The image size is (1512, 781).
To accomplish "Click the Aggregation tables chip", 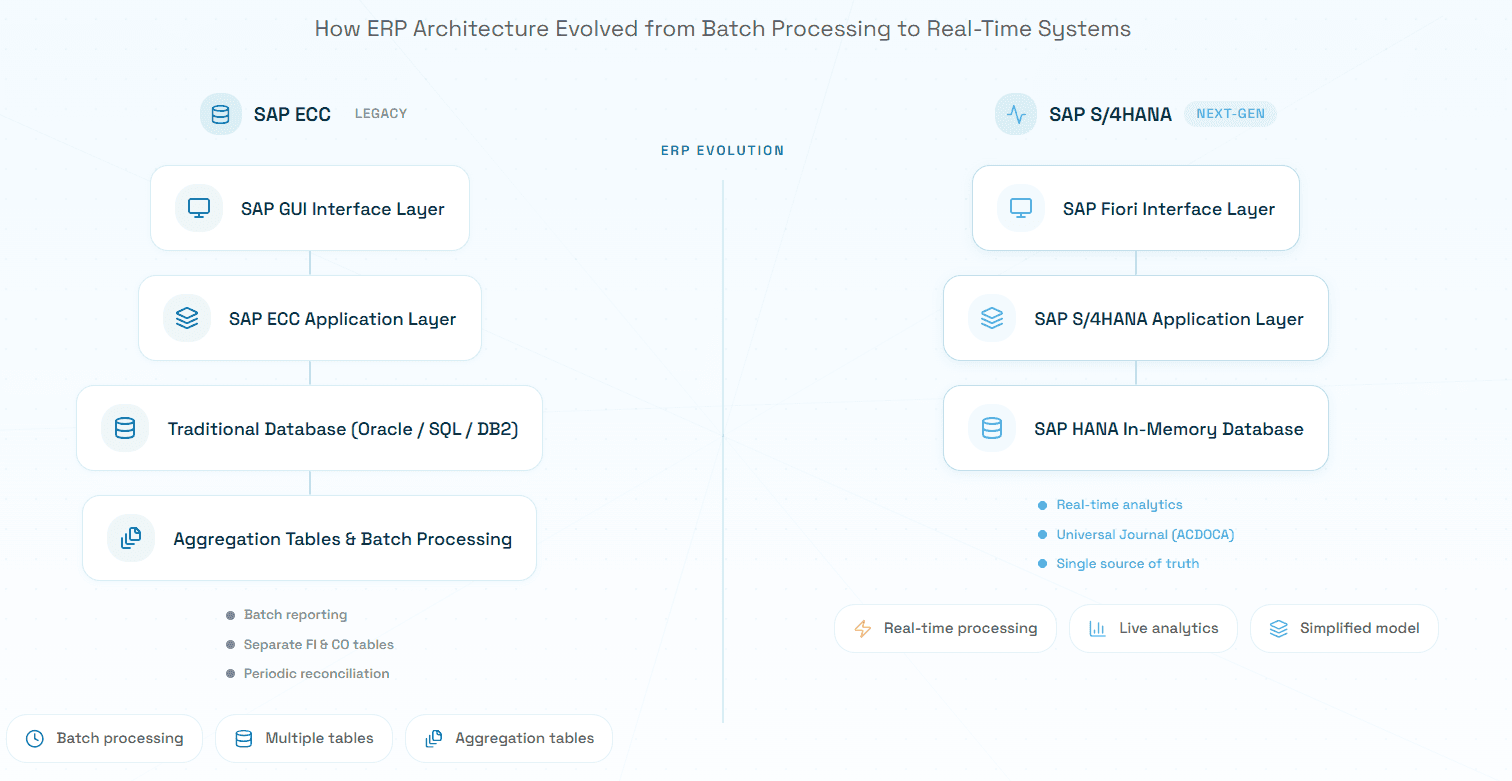I will (509, 739).
